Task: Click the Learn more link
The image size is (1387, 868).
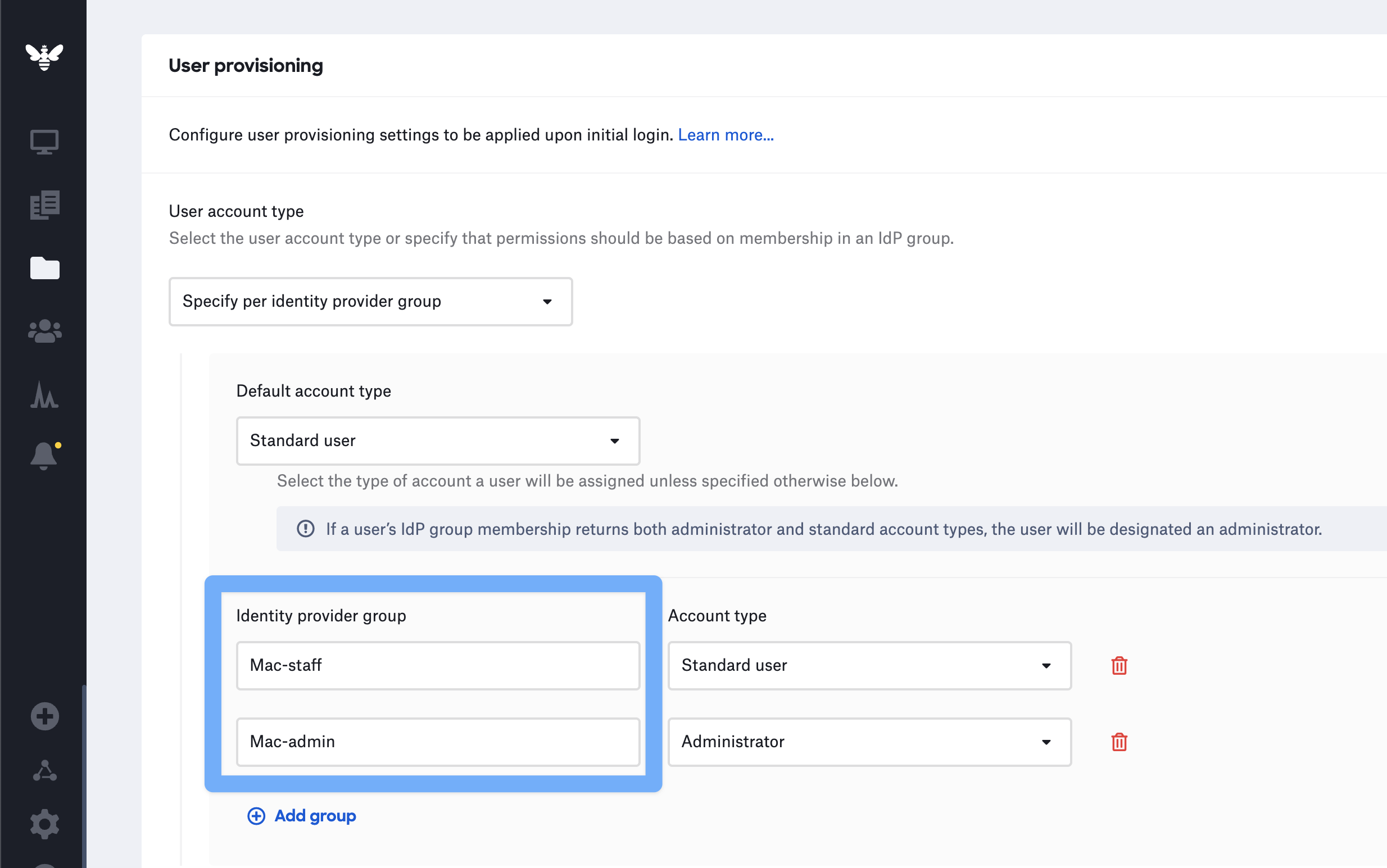Action: click(726, 135)
